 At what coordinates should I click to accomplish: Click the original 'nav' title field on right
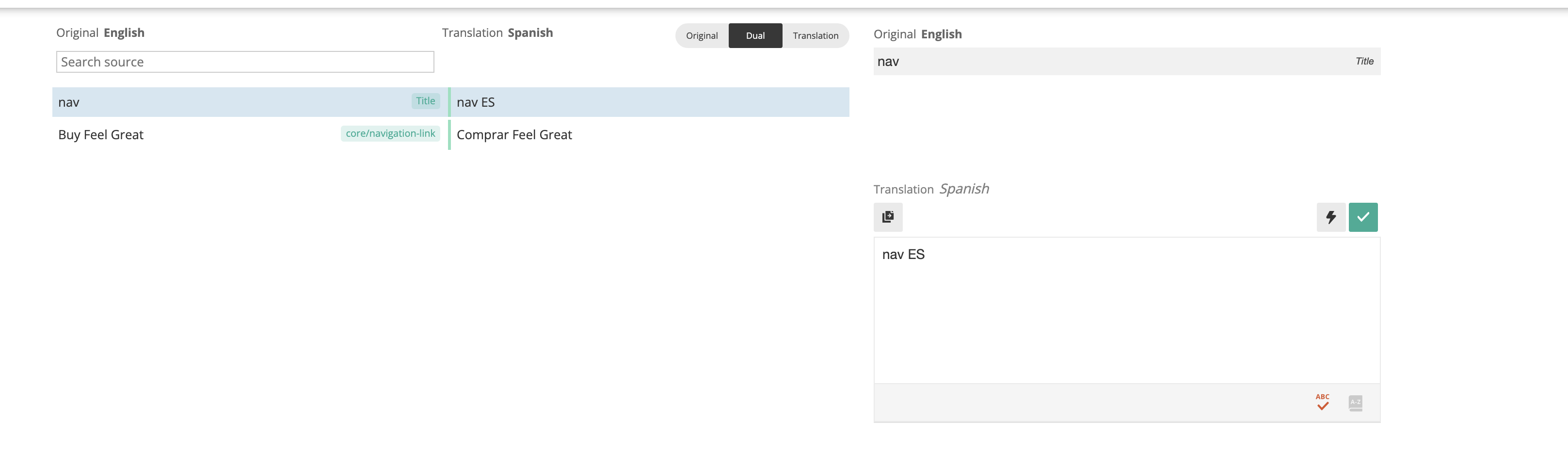click(1127, 61)
